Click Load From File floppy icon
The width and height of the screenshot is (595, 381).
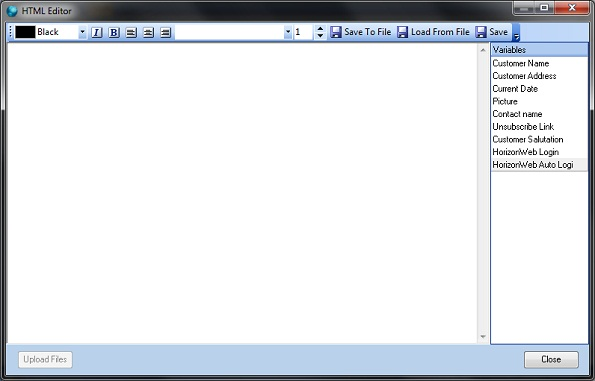402,32
